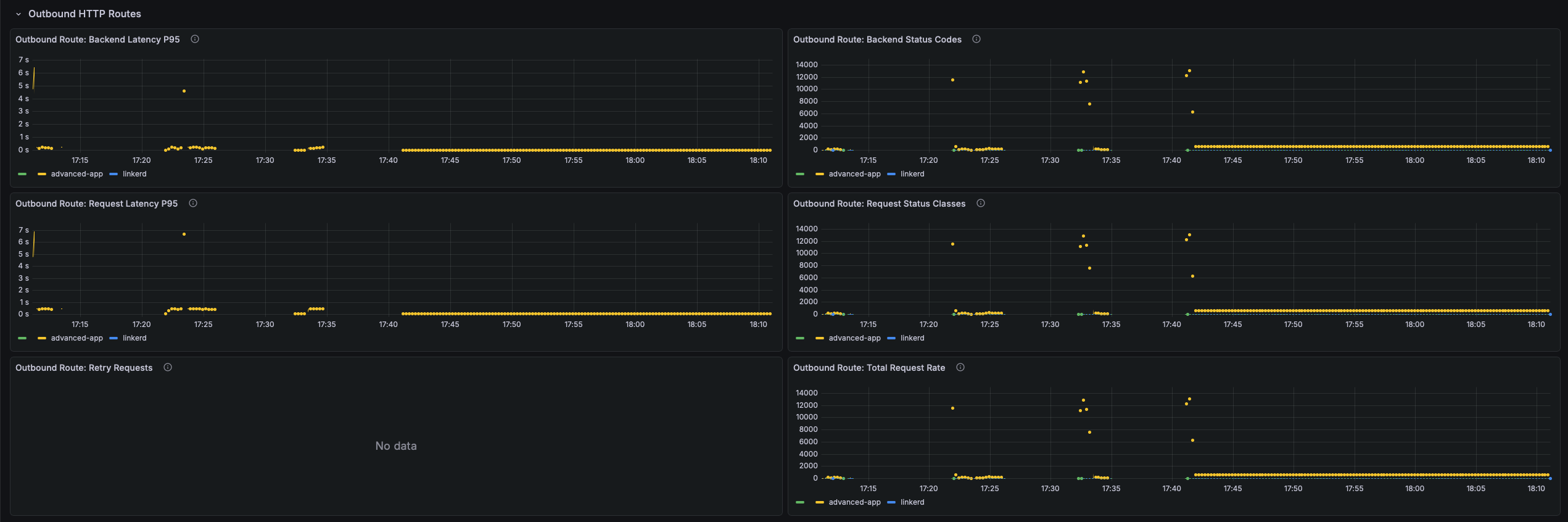Click the Outbound HTTP Routes row title

85,14
